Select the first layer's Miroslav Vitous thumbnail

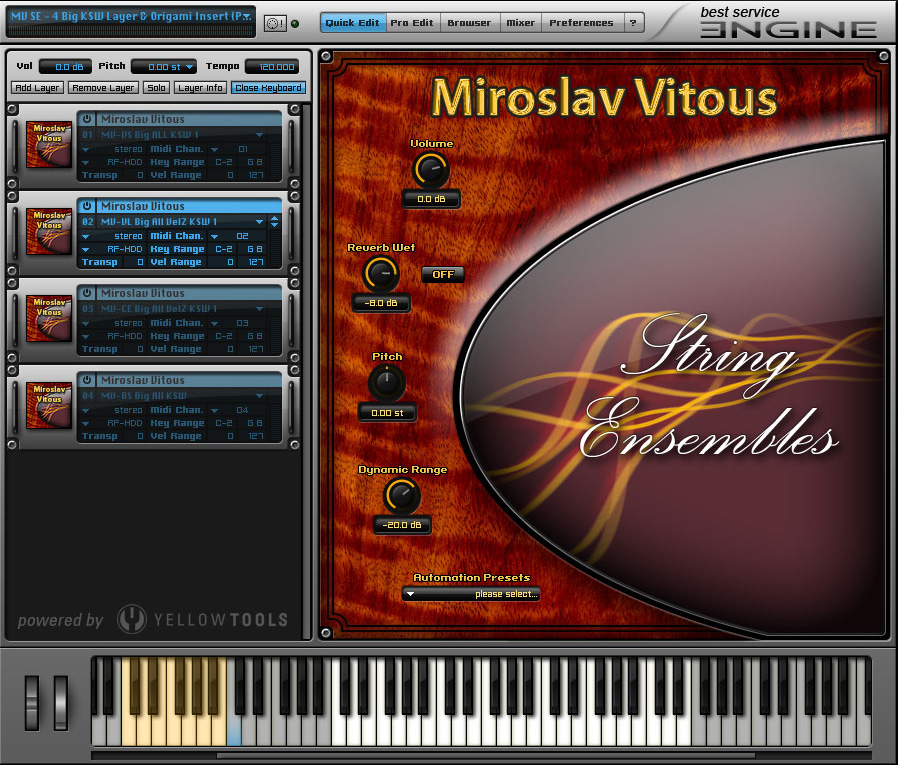tap(49, 144)
